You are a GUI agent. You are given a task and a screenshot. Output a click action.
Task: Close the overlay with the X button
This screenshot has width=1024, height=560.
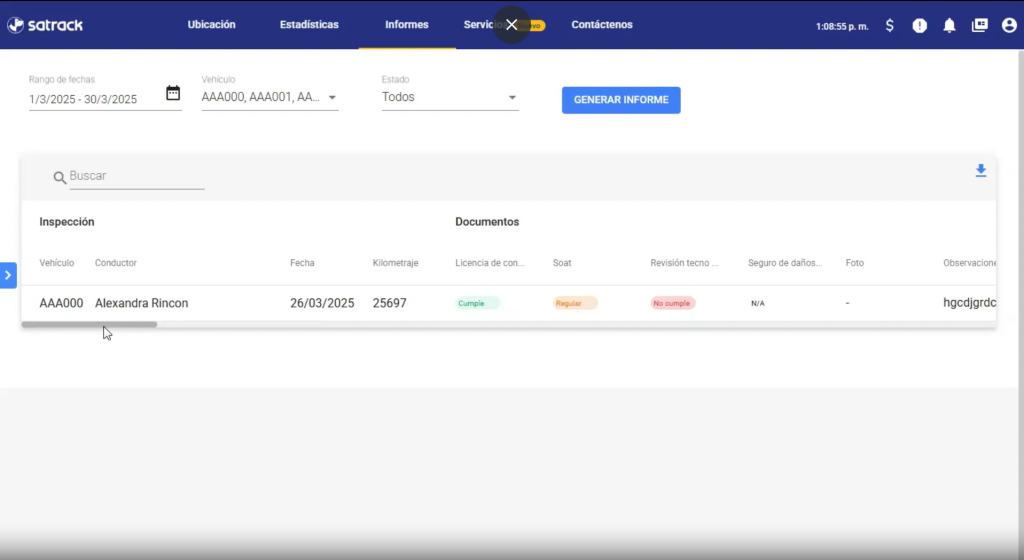pos(511,25)
